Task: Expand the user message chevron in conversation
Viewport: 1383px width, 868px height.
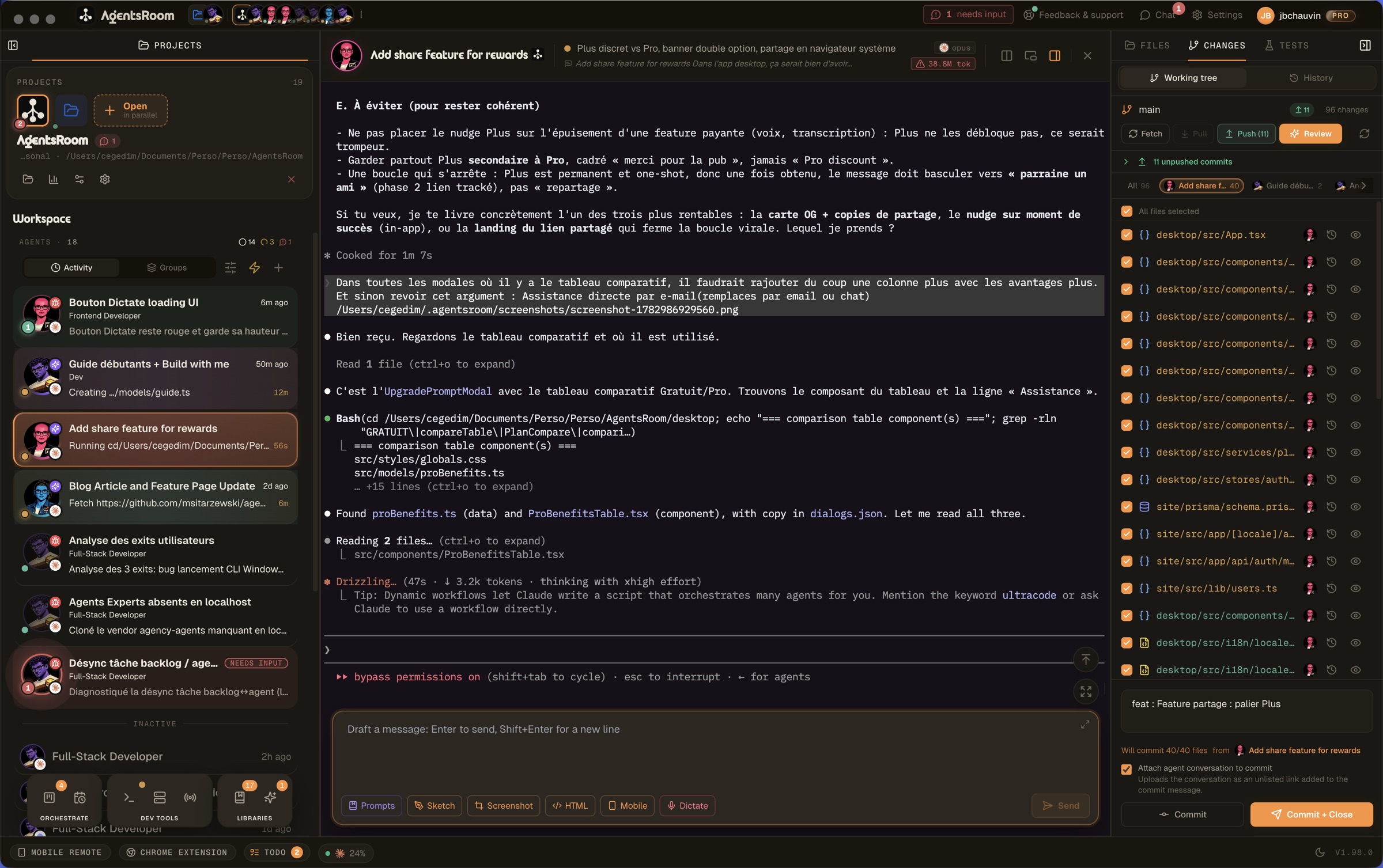Action: (x=327, y=283)
